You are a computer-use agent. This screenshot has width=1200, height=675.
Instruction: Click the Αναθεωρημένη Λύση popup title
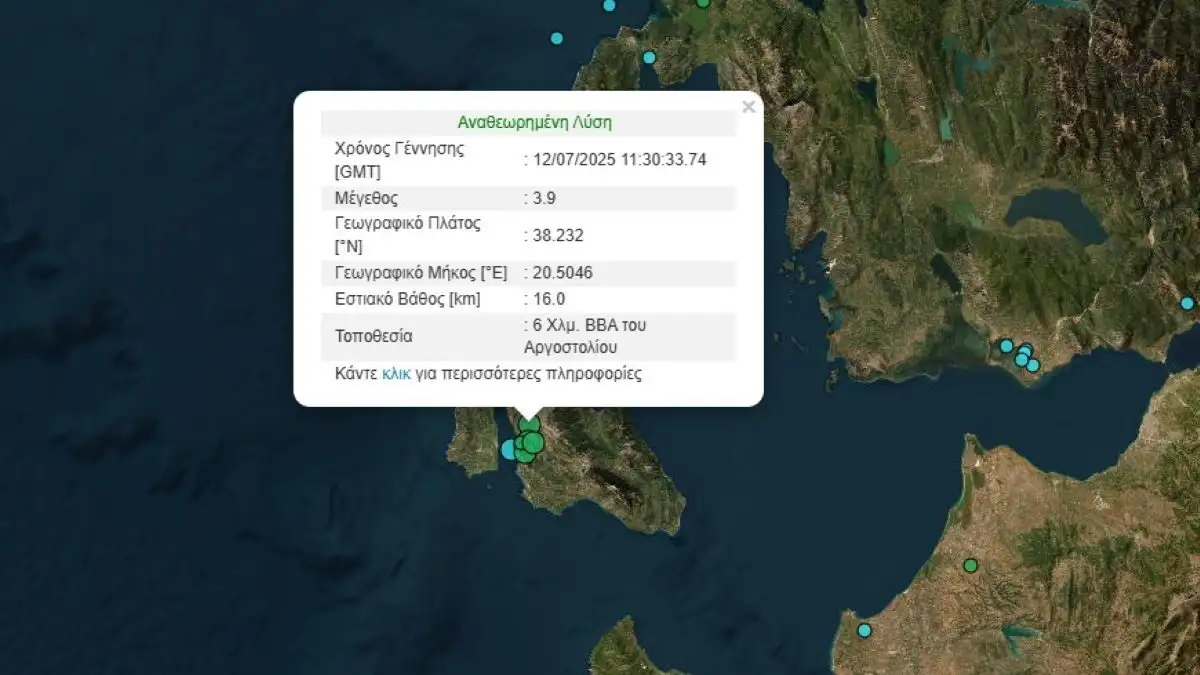pos(536,122)
